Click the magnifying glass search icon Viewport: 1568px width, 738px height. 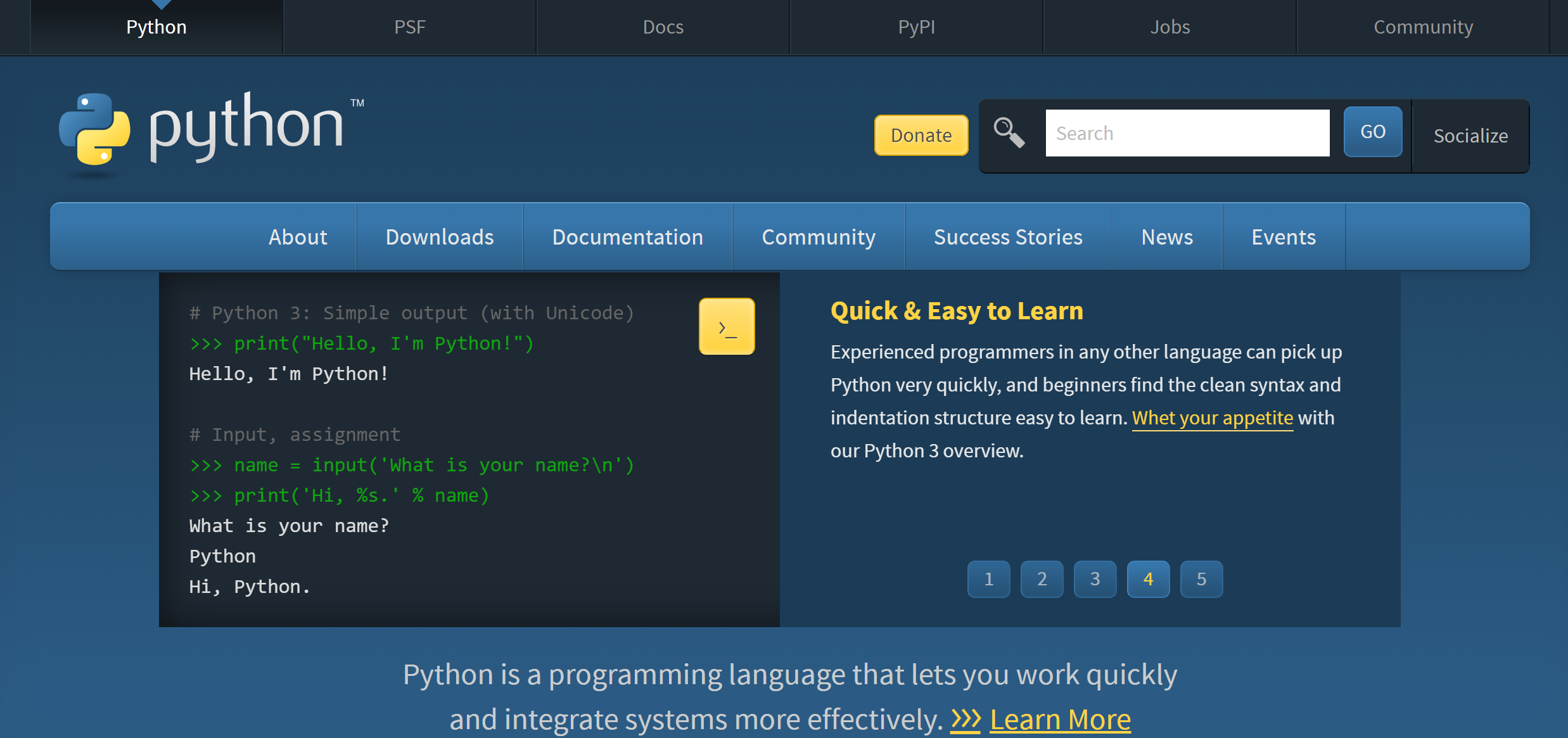tap(1009, 132)
